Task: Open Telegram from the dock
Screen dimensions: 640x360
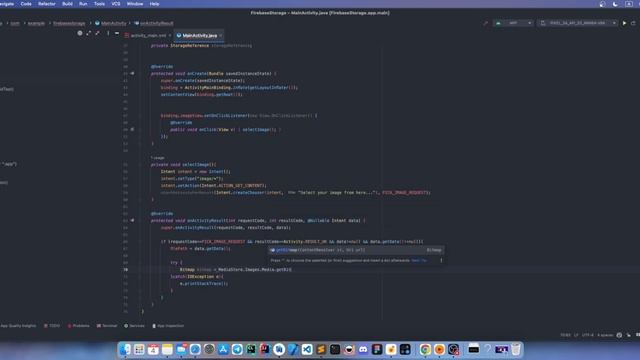Action: (x=237, y=349)
